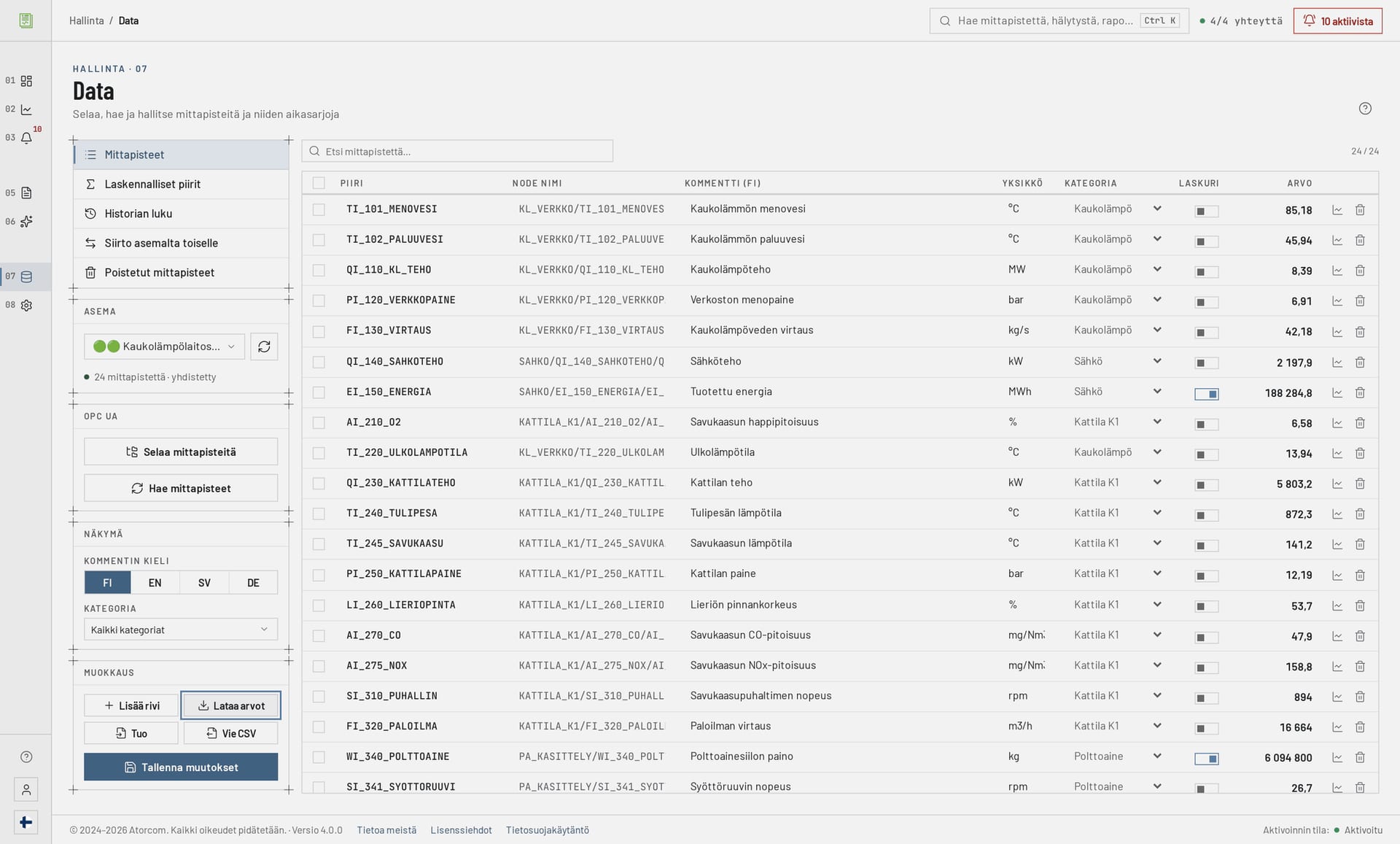Check the TI_102_PALUUVESI row checkbox
Image resolution: width=1400 pixels, height=844 pixels.
point(319,240)
